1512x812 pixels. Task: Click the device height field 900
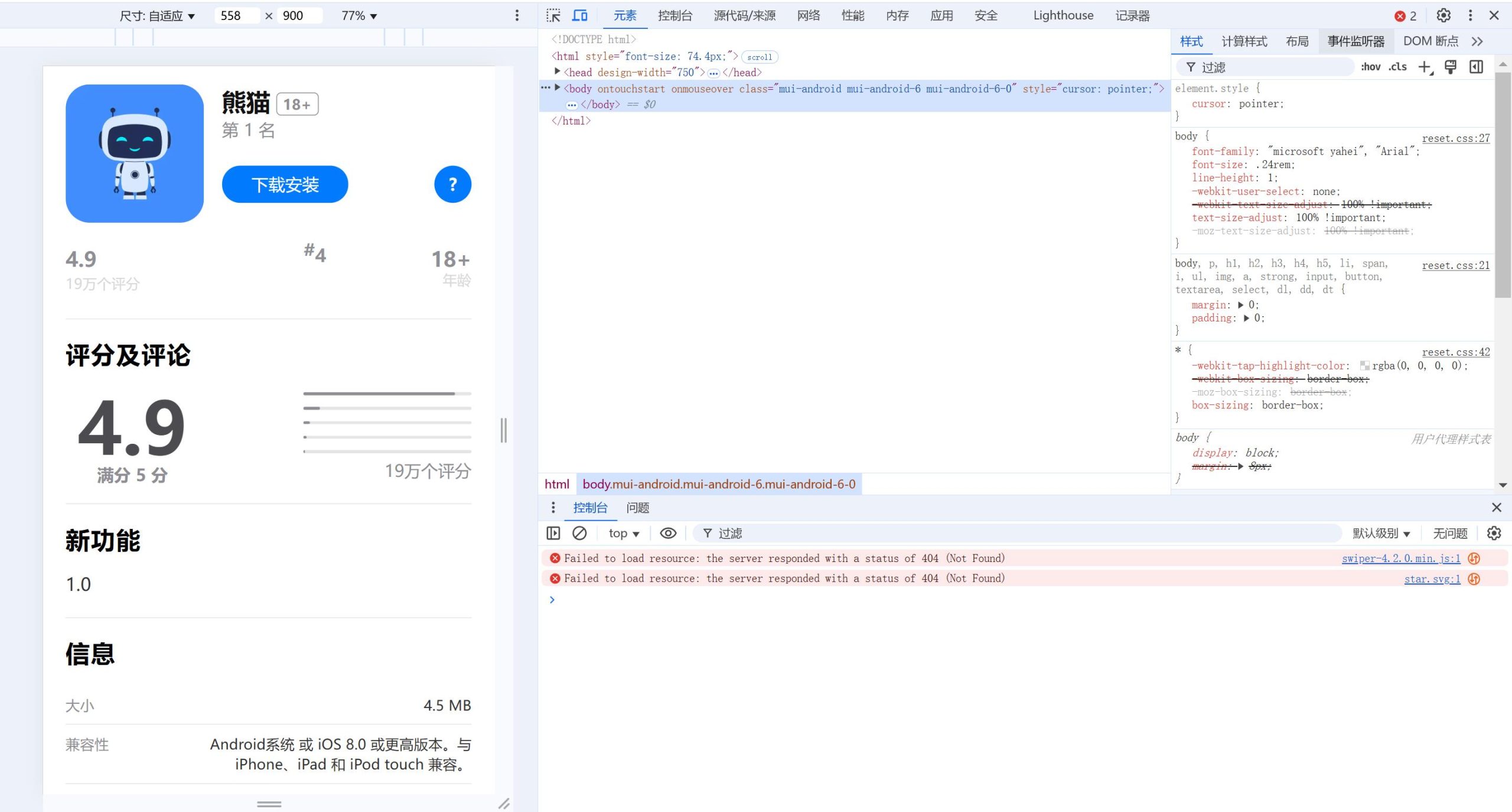(300, 16)
